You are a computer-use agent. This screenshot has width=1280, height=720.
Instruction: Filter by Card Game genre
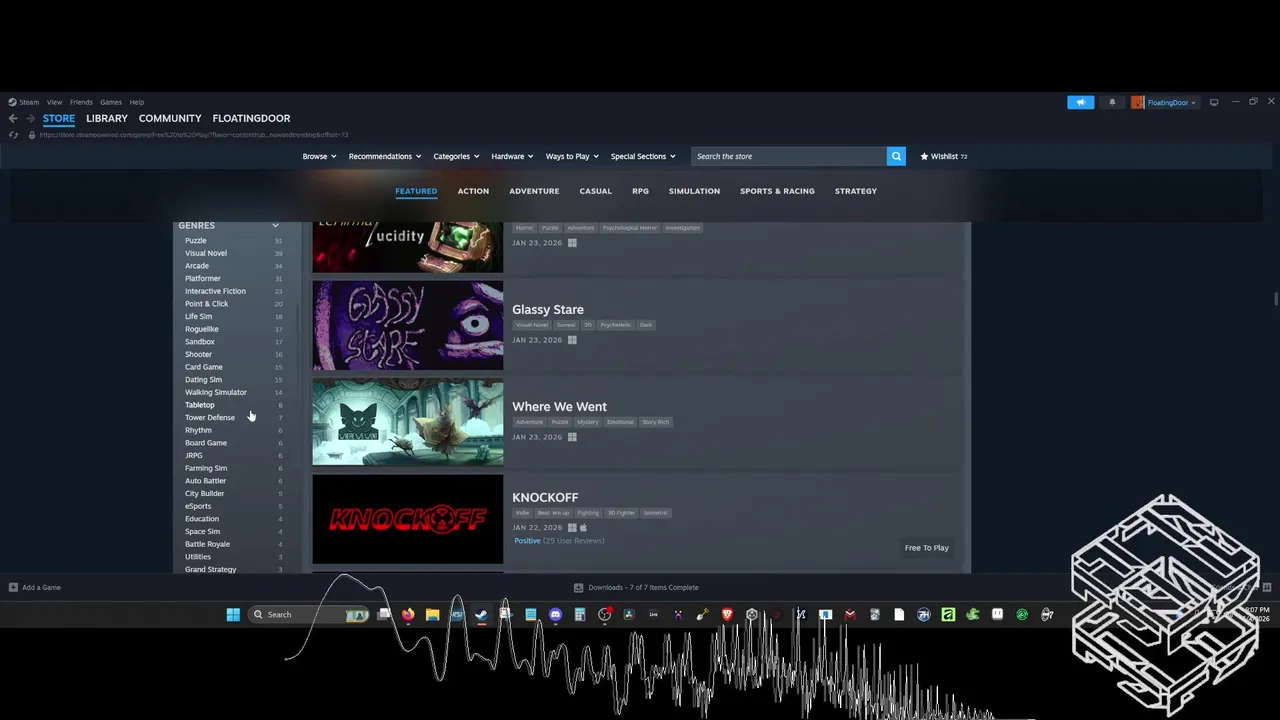coord(204,367)
